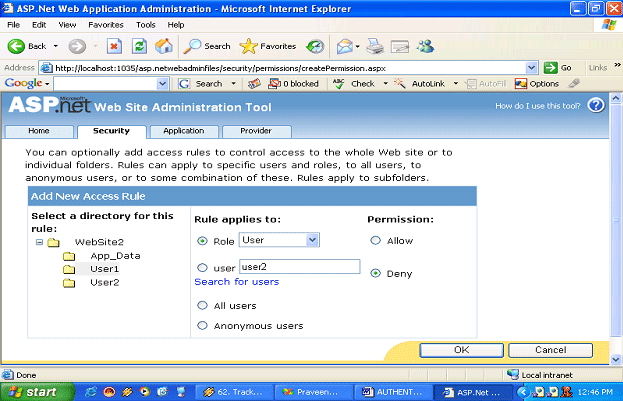Open Favorites star icon

249,46
